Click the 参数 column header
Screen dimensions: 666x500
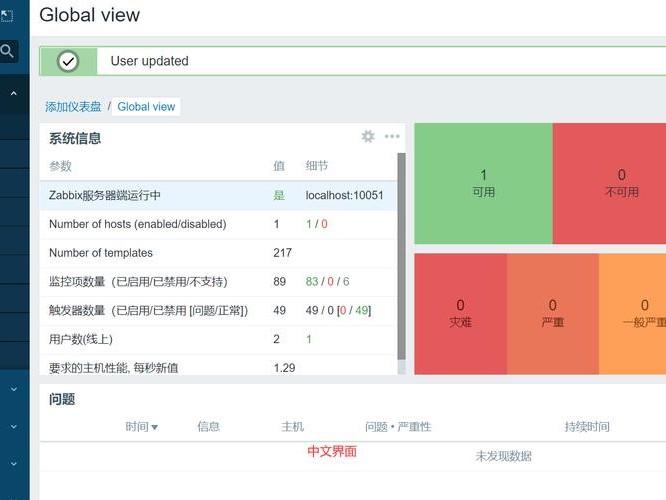tap(60, 166)
